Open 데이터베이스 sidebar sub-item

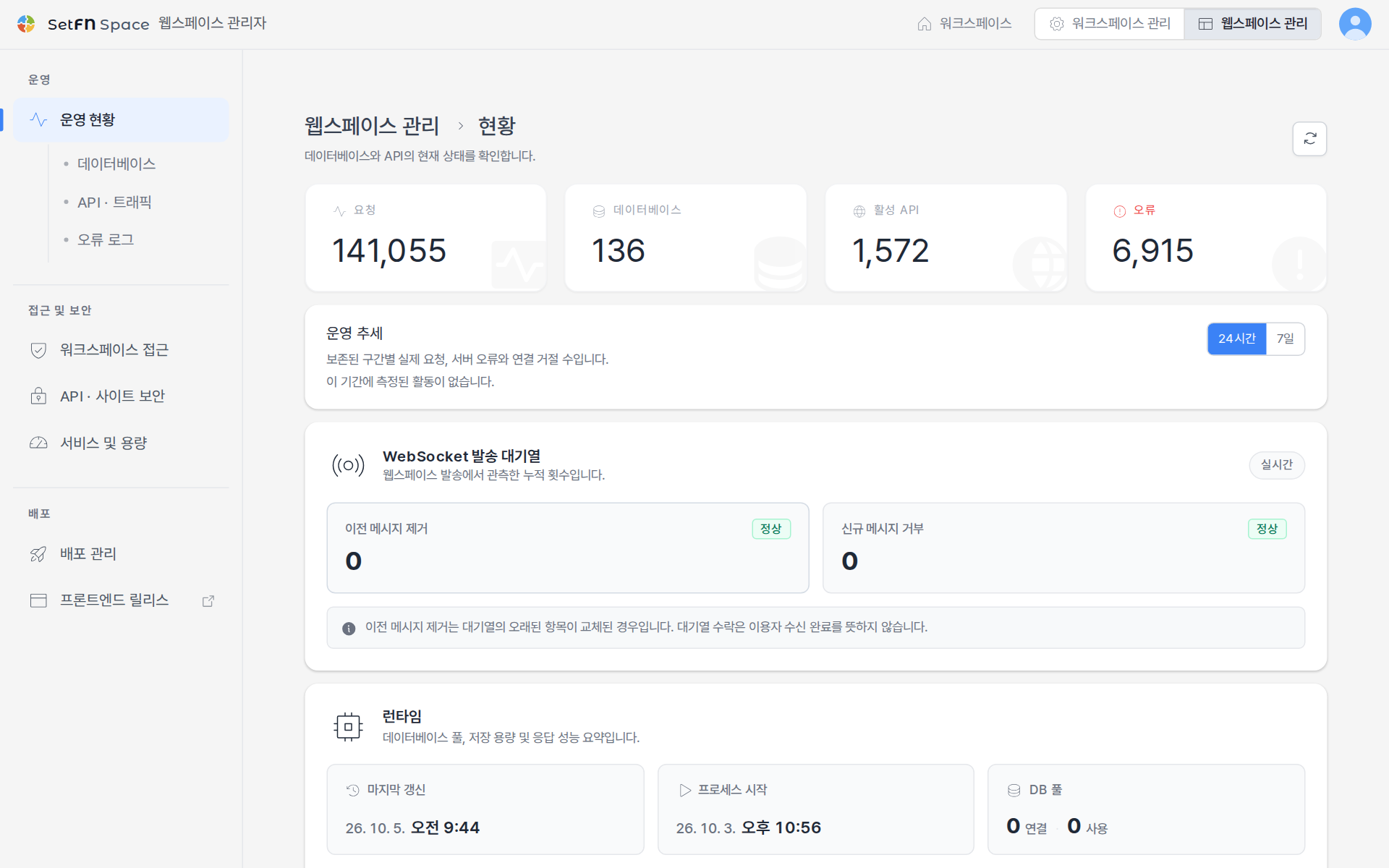pyautogui.click(x=116, y=164)
